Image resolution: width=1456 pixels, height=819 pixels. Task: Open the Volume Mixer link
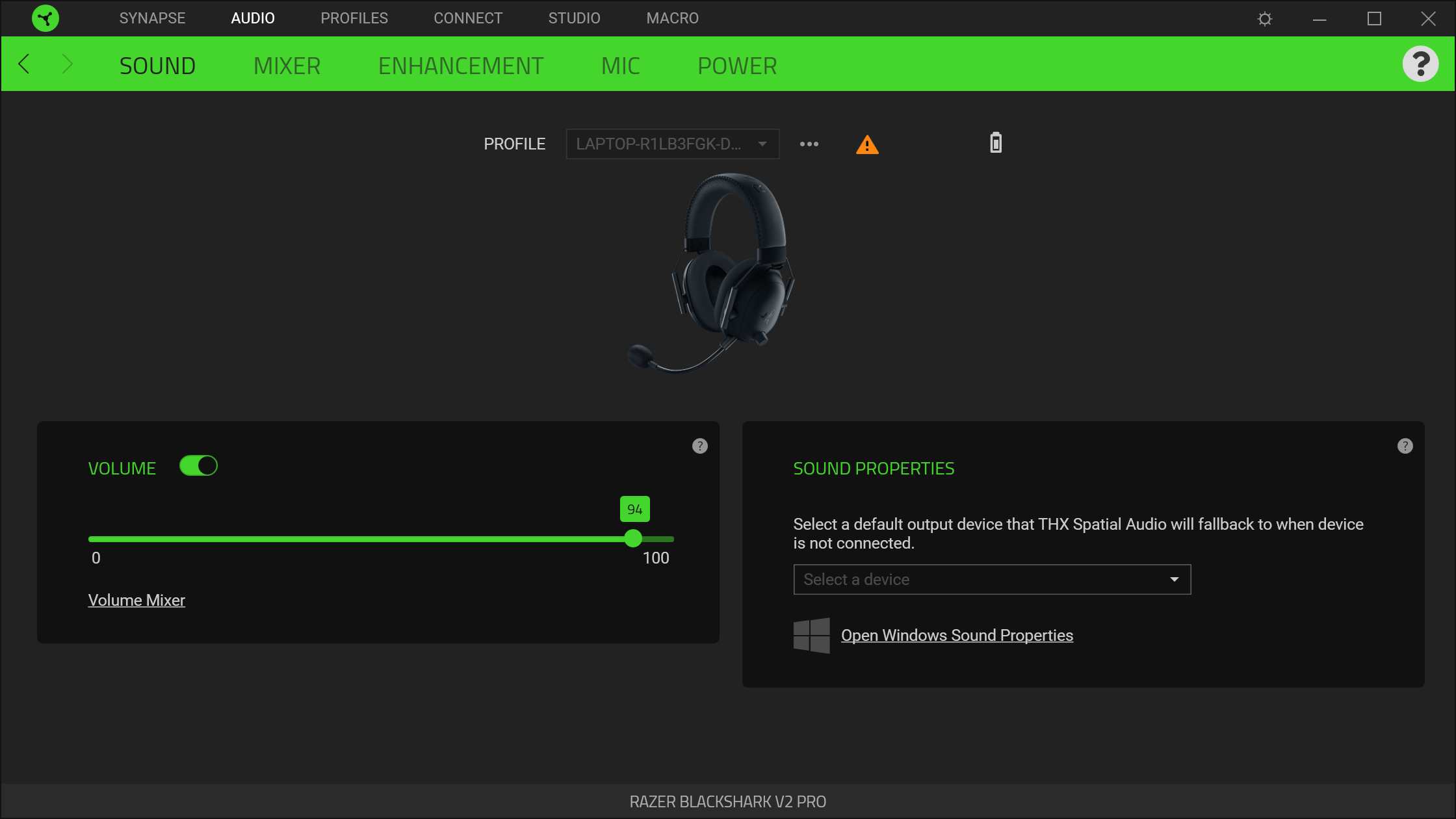click(x=136, y=600)
